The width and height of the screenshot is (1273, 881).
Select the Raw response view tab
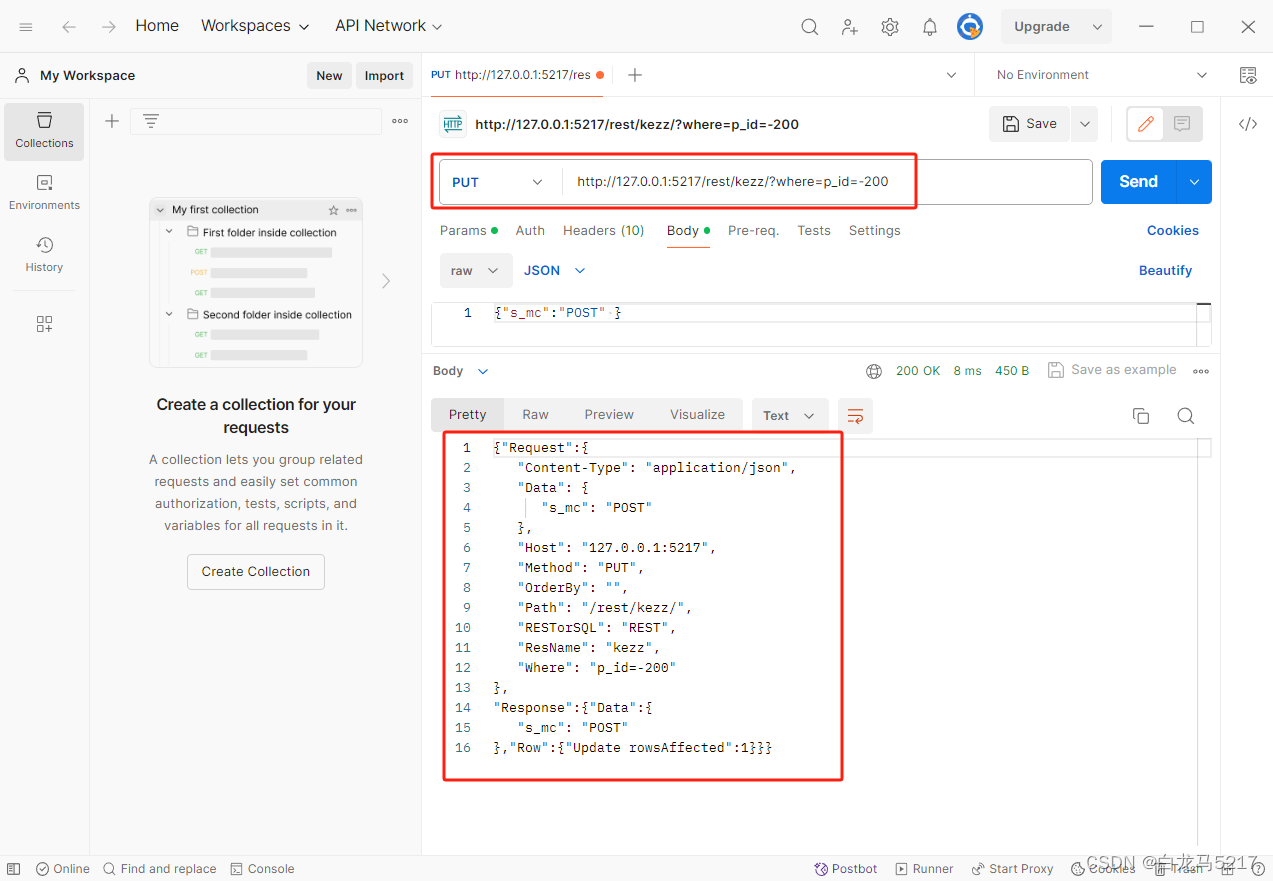tap(535, 415)
